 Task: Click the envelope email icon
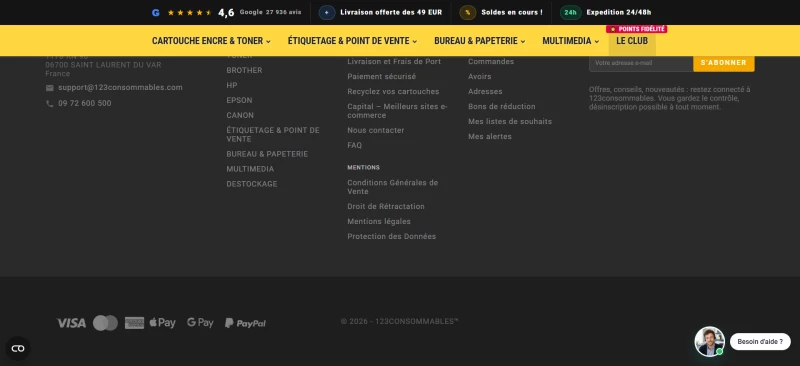pyautogui.click(x=49, y=88)
